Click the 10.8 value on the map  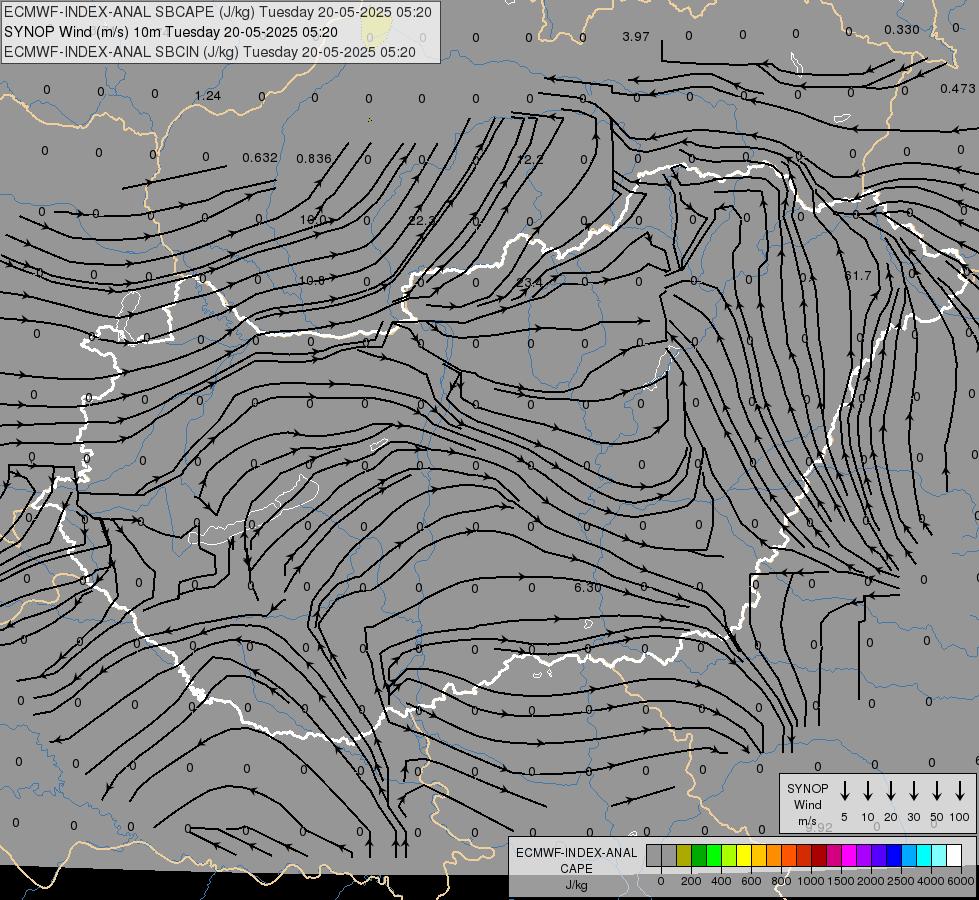tap(312, 281)
